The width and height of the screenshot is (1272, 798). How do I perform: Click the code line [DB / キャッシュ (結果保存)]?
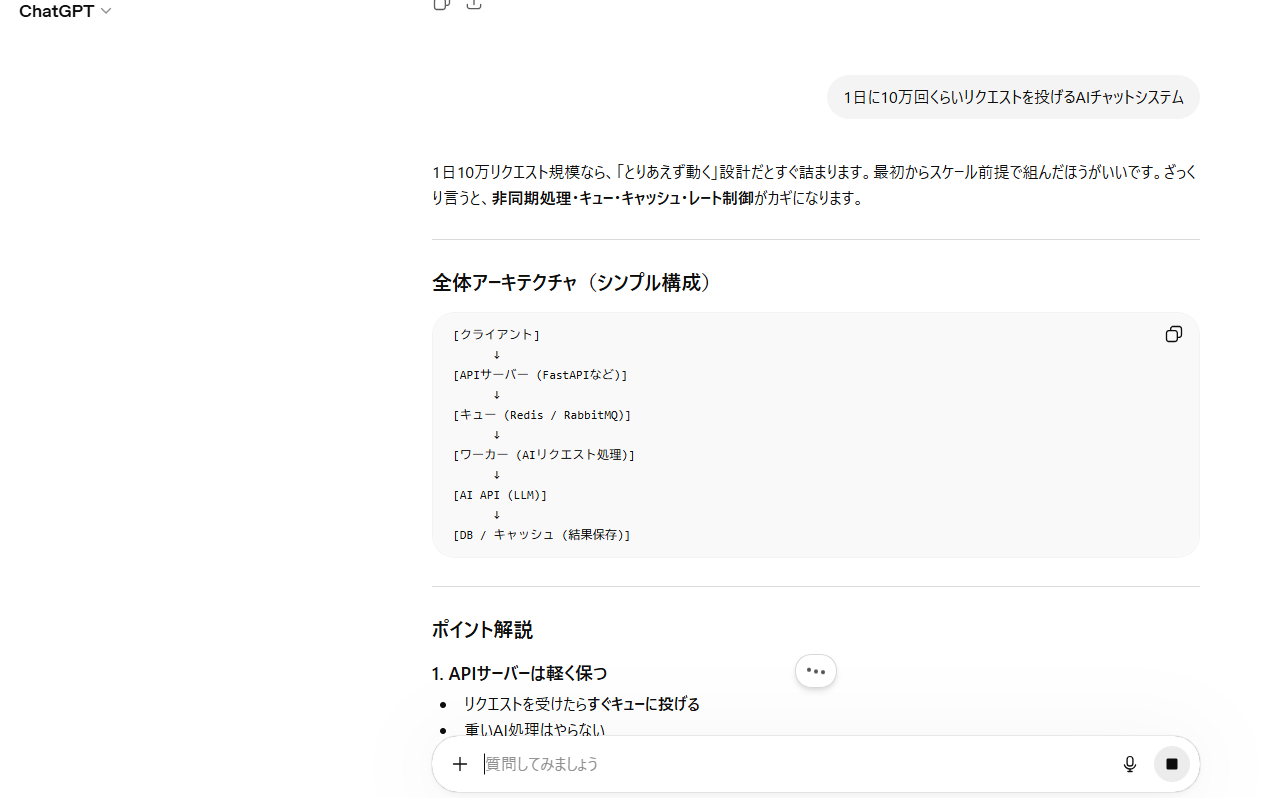542,535
